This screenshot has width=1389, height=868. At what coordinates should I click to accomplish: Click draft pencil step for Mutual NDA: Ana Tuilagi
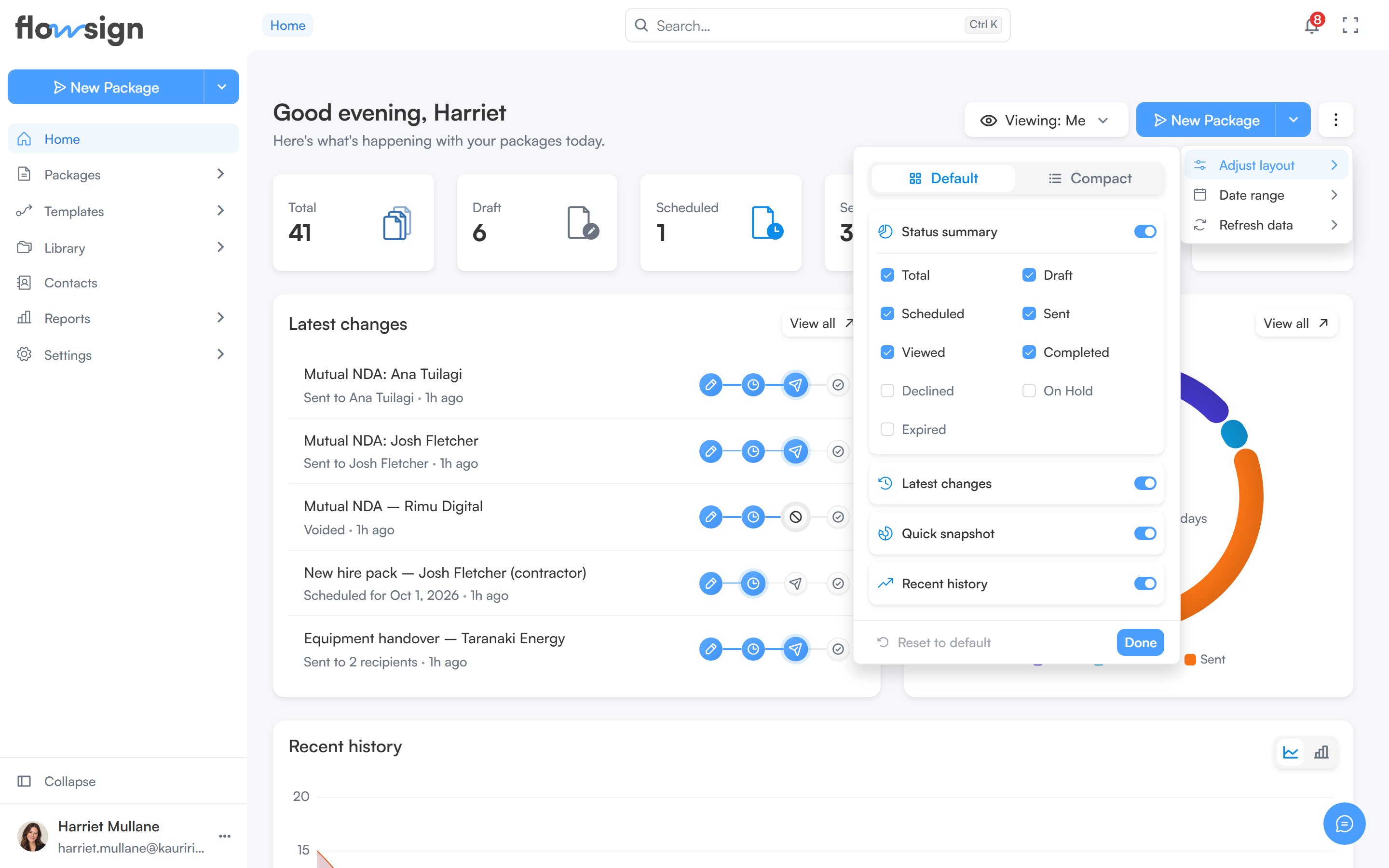pyautogui.click(x=710, y=385)
